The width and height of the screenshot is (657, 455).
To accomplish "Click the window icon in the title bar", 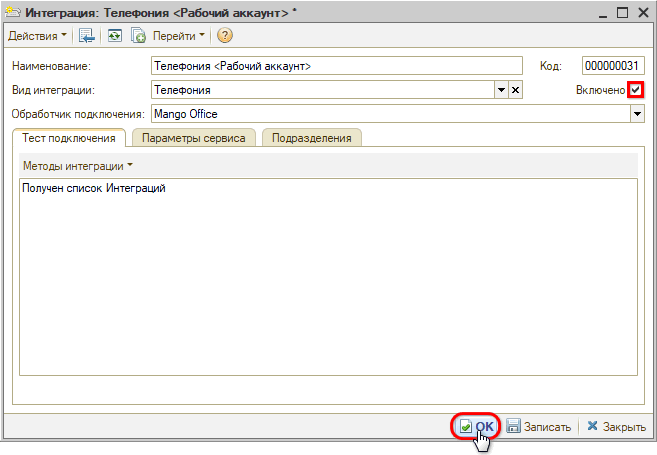I will 13,12.
